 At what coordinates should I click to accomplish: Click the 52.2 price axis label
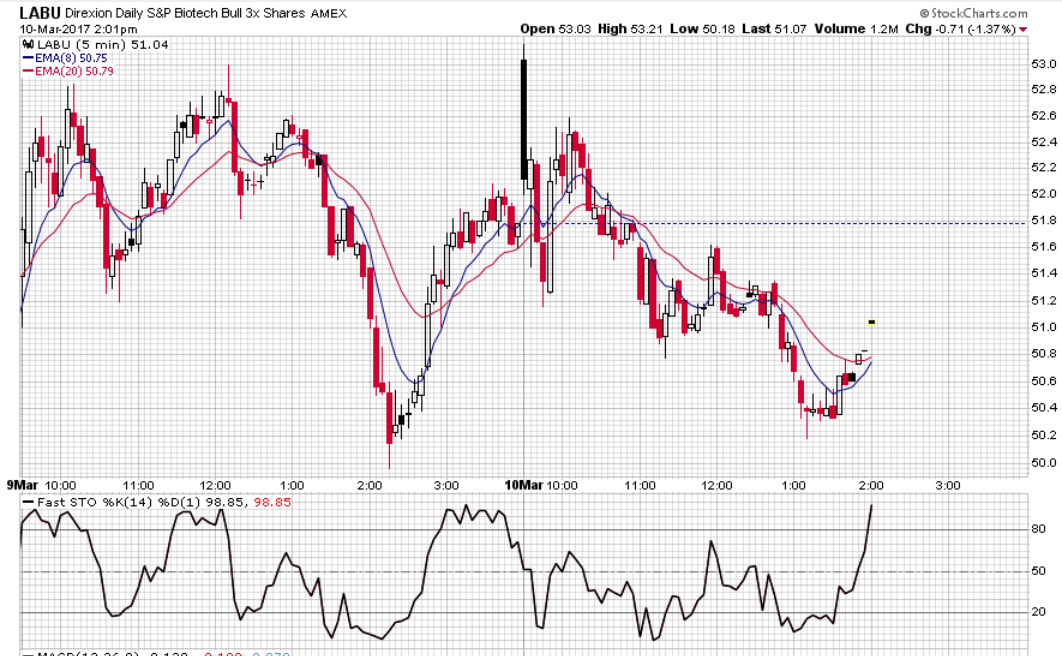pyautogui.click(x=1043, y=167)
